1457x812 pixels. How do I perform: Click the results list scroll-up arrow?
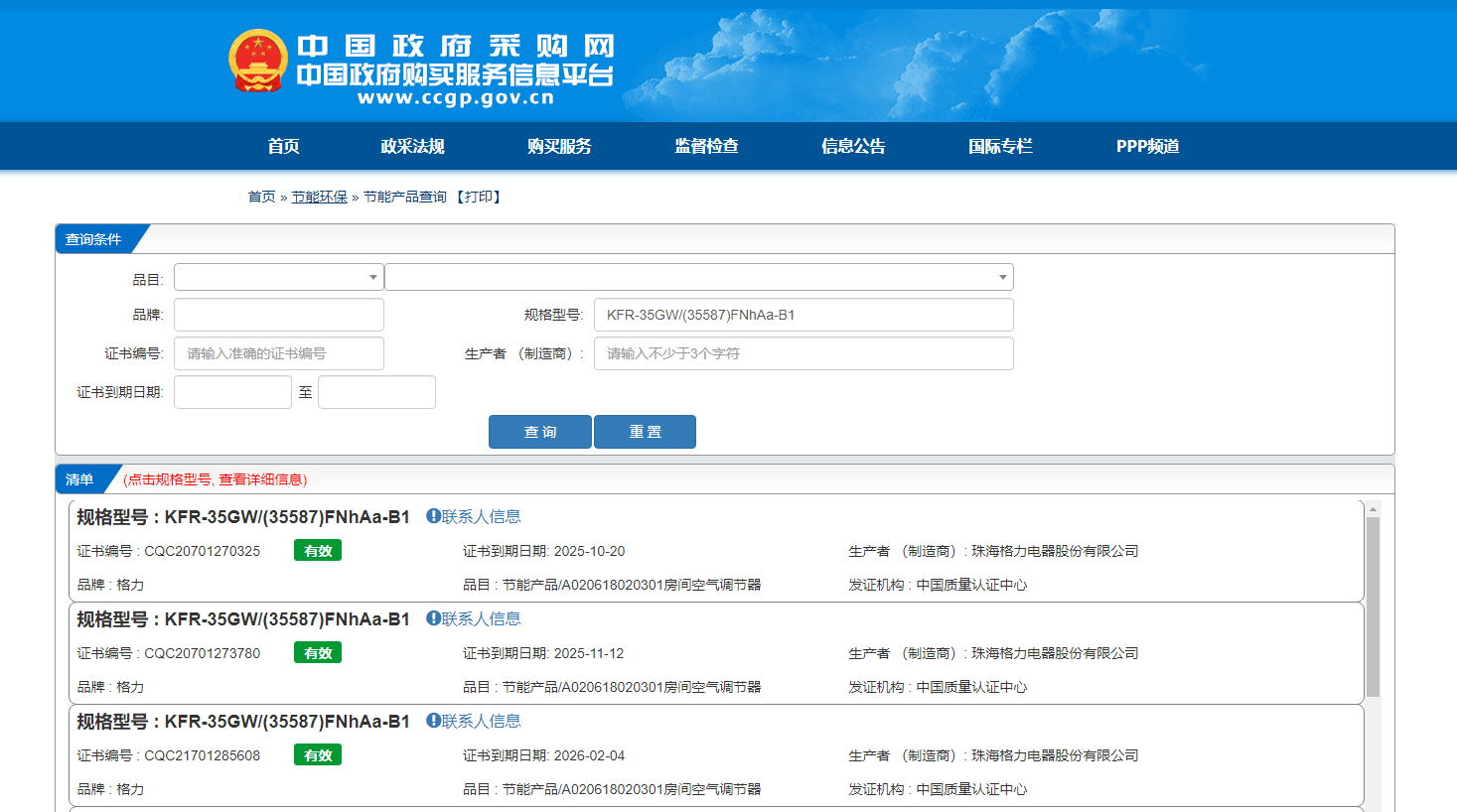pyautogui.click(x=1373, y=509)
